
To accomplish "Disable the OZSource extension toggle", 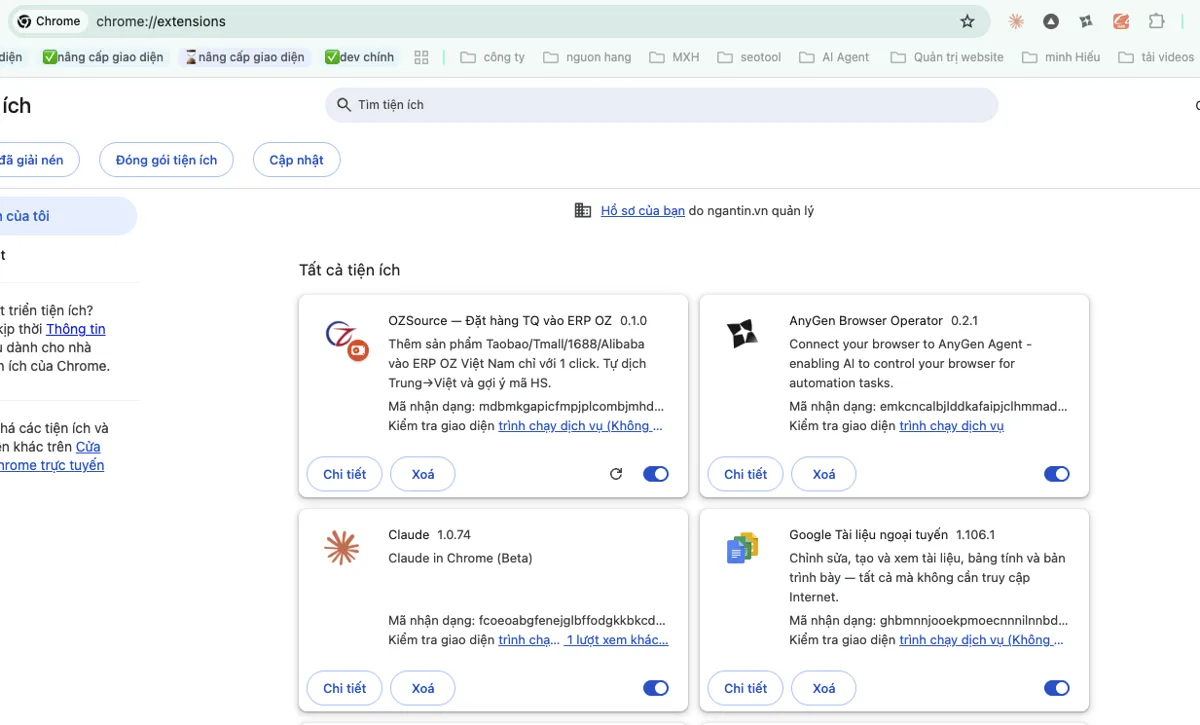I will [x=656, y=474].
